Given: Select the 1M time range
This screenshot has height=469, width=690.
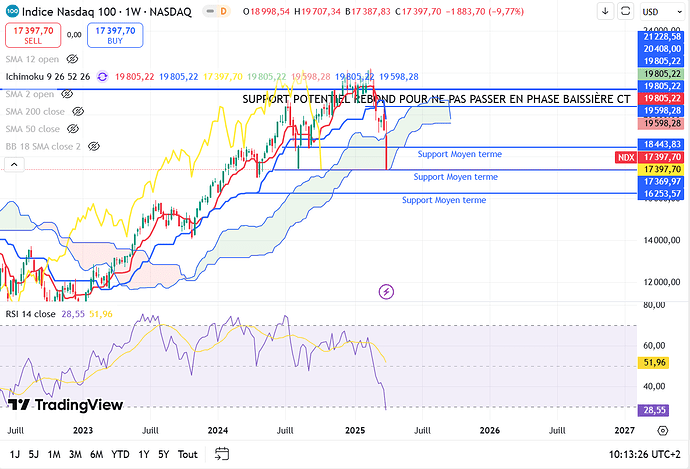Looking at the screenshot, I should [54, 454].
